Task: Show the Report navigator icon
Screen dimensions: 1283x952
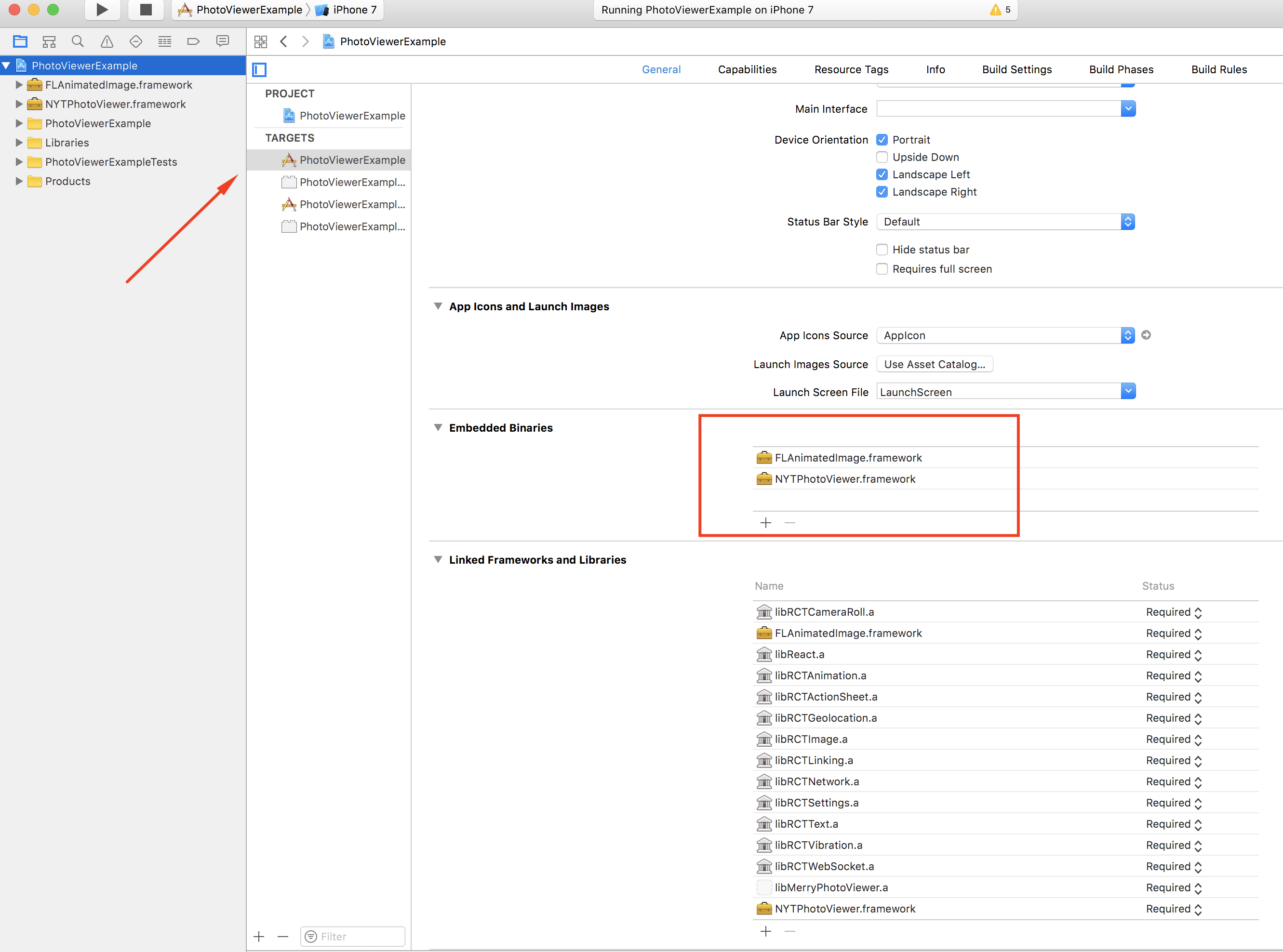Action: tap(223, 41)
